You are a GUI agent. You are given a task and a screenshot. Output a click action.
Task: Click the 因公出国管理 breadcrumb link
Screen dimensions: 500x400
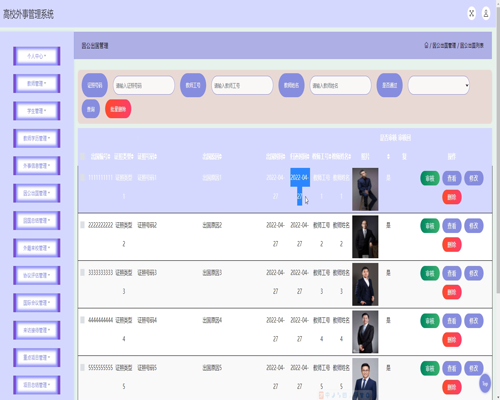coord(444,45)
